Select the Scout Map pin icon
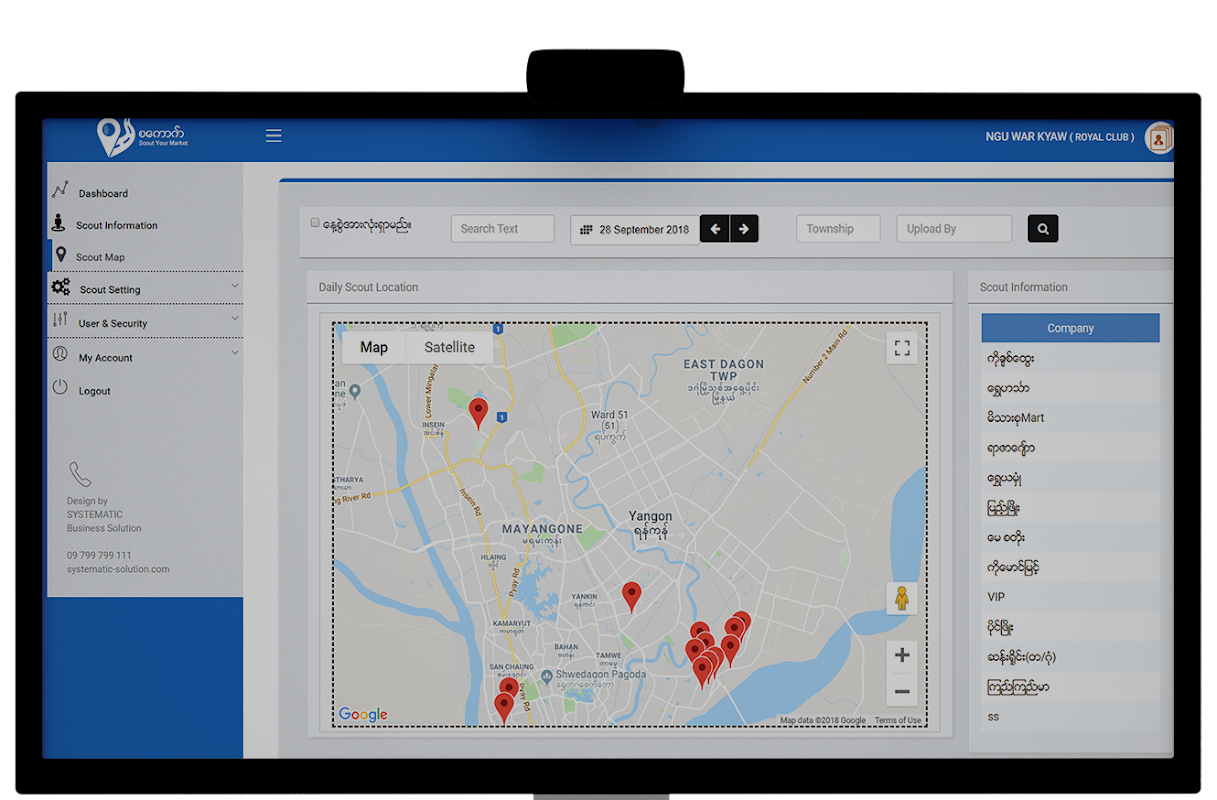The height and width of the screenshot is (800, 1217). click(61, 255)
